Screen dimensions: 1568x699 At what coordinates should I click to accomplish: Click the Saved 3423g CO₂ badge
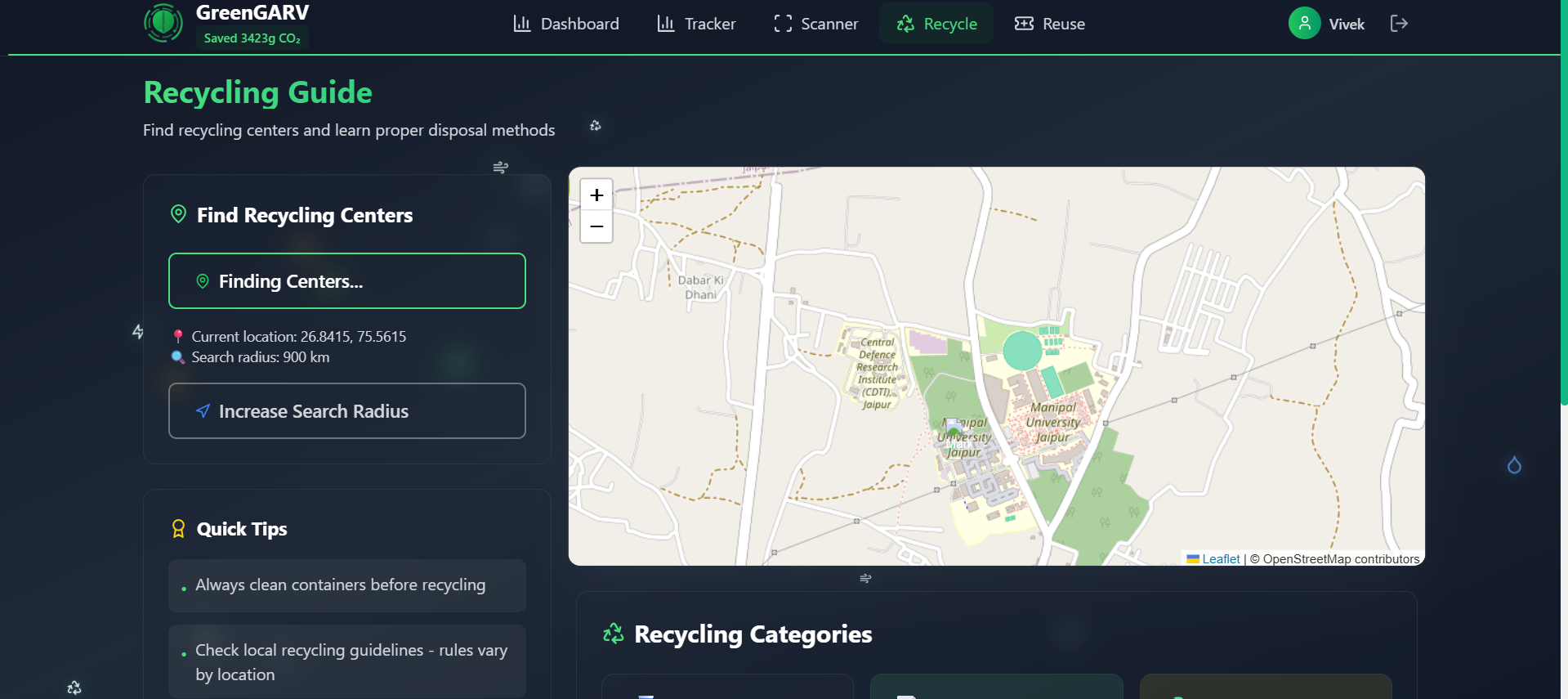click(x=252, y=38)
